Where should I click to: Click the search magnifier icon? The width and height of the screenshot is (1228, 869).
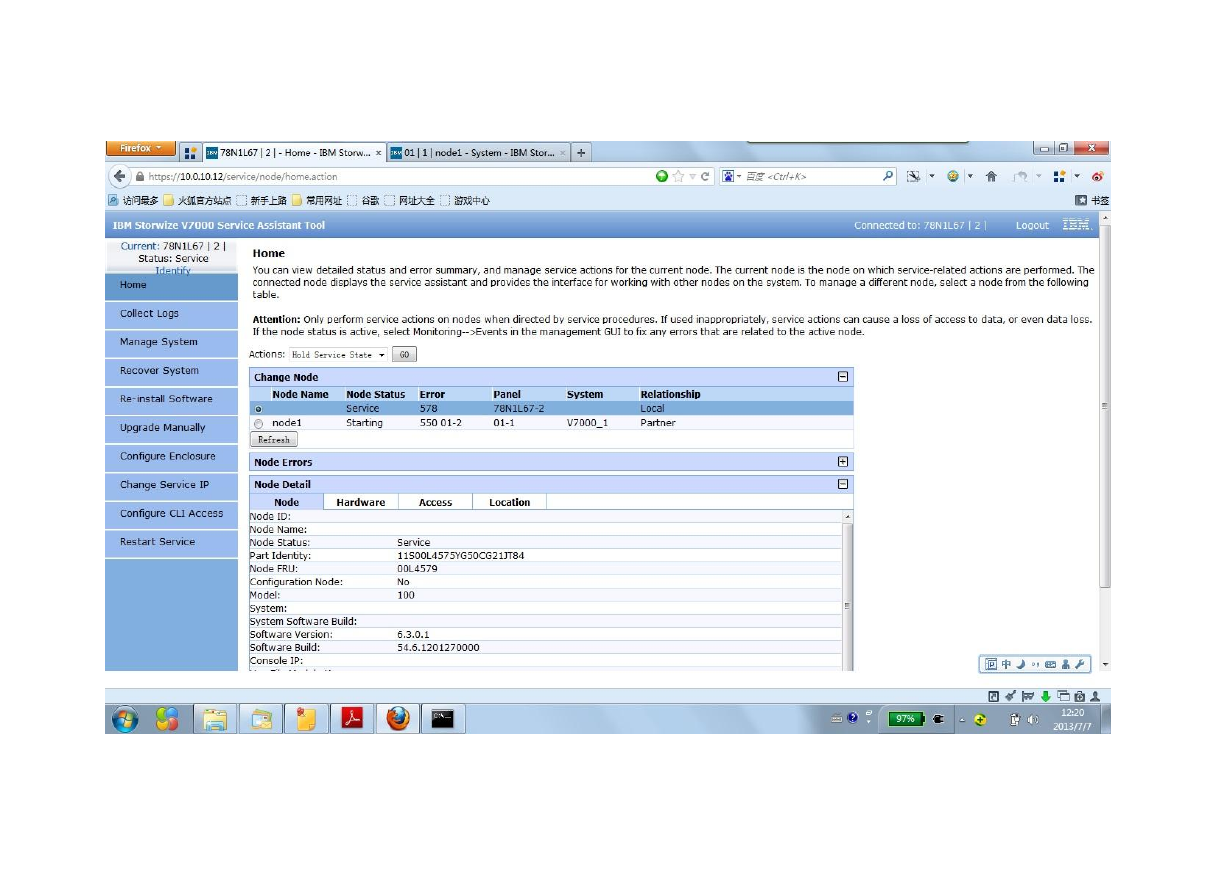tap(887, 177)
